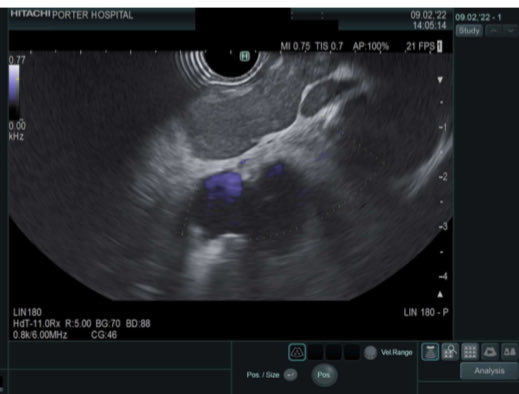Click the '0.8k/6.00MHz' frequency value
Image resolution: width=519 pixels, height=394 pixels.
click(40, 335)
